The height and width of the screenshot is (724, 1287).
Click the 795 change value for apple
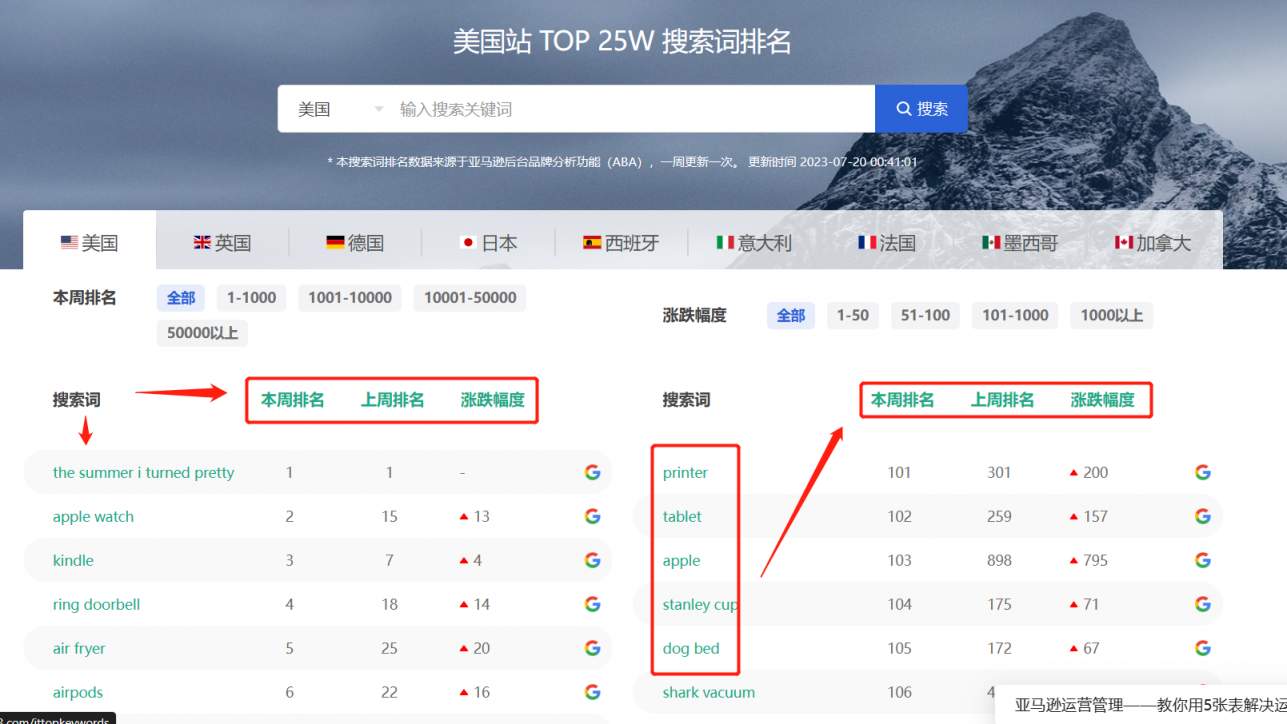[x=1095, y=560]
